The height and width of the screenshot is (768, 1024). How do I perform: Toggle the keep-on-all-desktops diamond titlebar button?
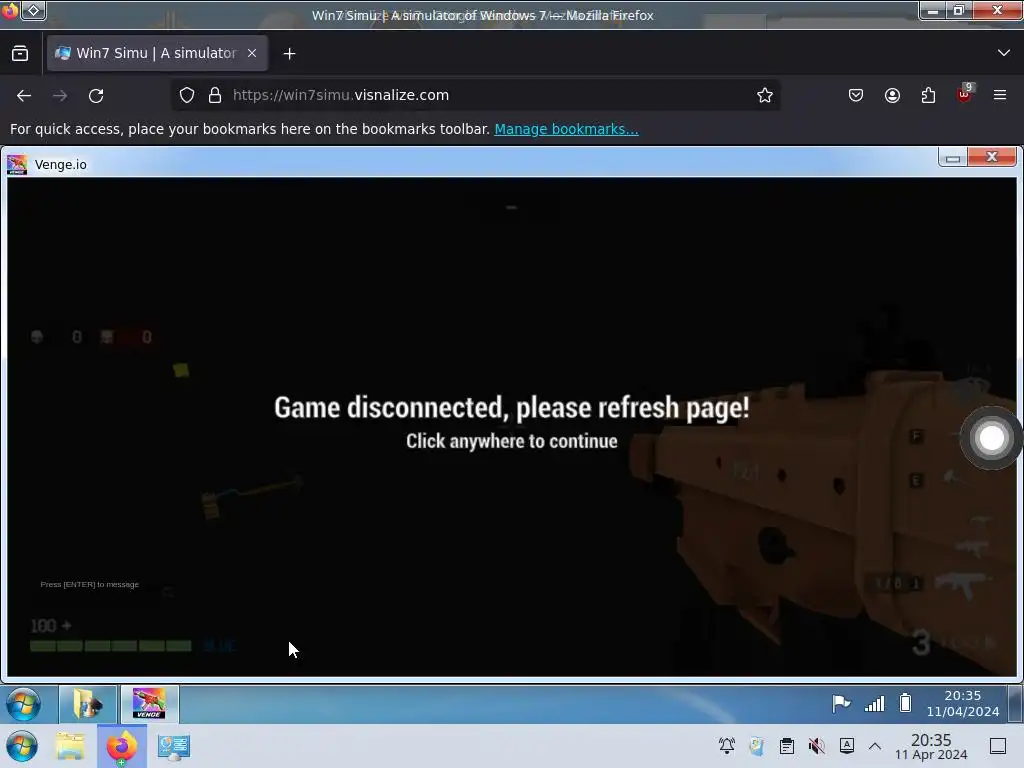click(33, 10)
